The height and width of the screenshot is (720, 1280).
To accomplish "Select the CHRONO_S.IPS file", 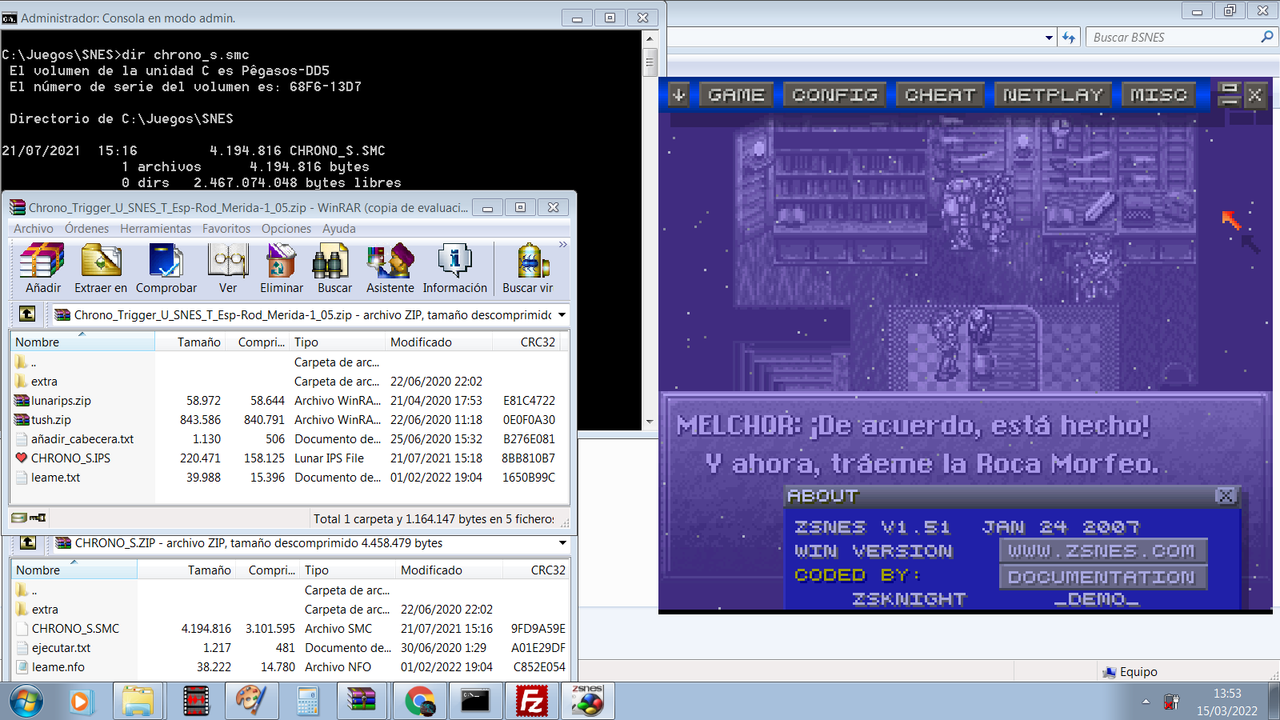I will pos(286,458).
